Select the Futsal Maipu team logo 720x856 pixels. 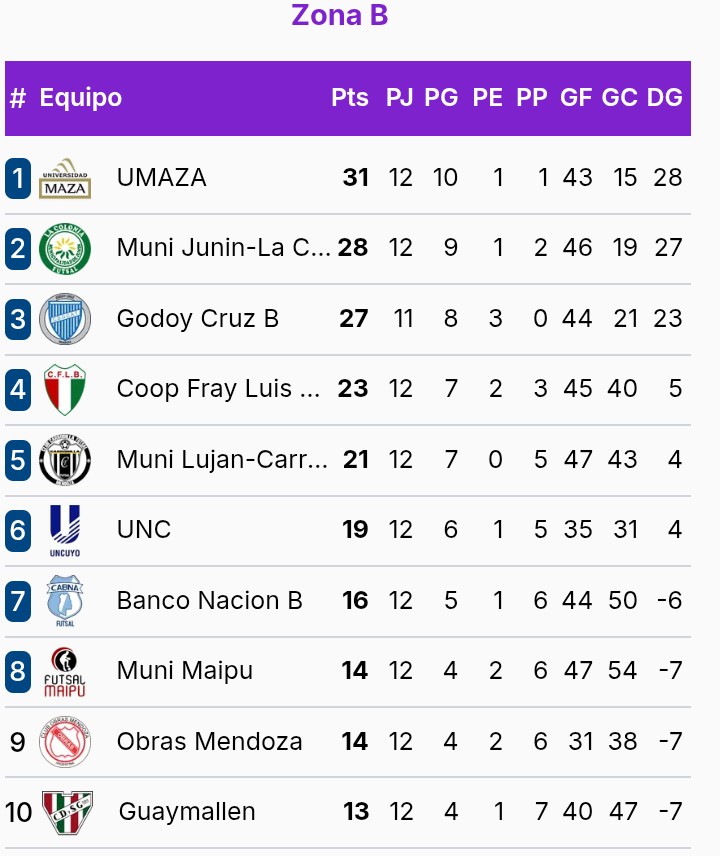tap(65, 671)
